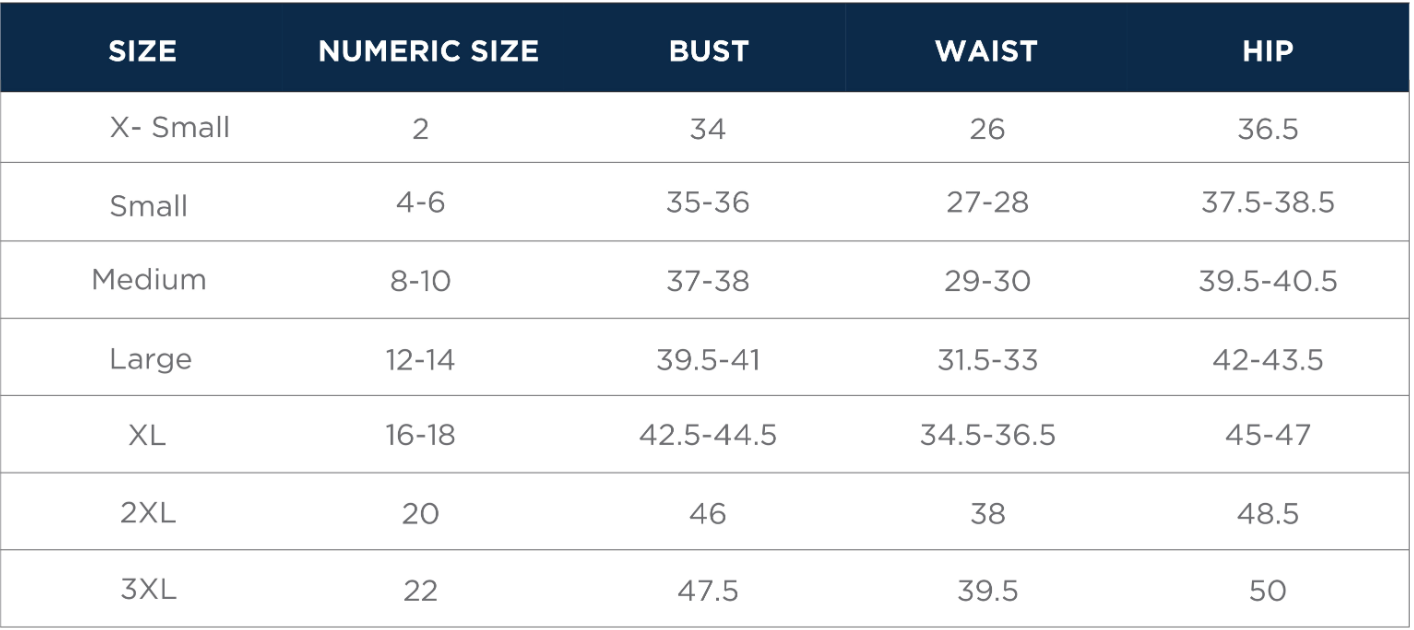
Task: Click hip value 48.5 cell
Action: pos(1268,513)
